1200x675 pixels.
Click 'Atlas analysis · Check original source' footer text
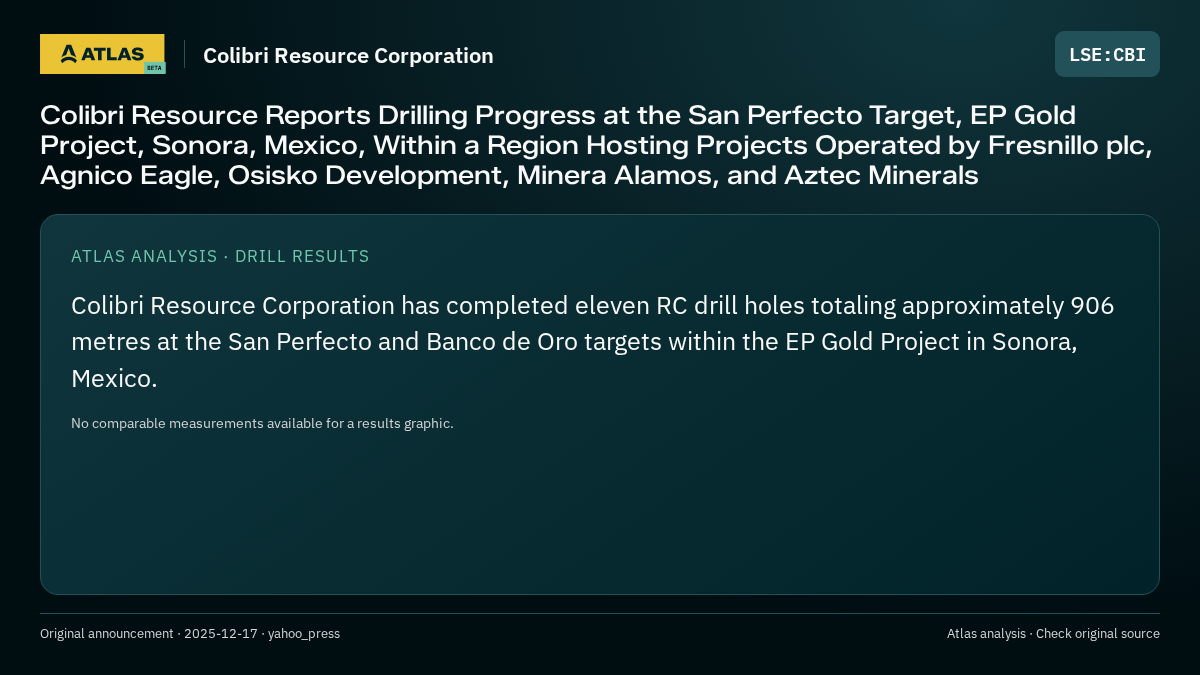(1053, 634)
